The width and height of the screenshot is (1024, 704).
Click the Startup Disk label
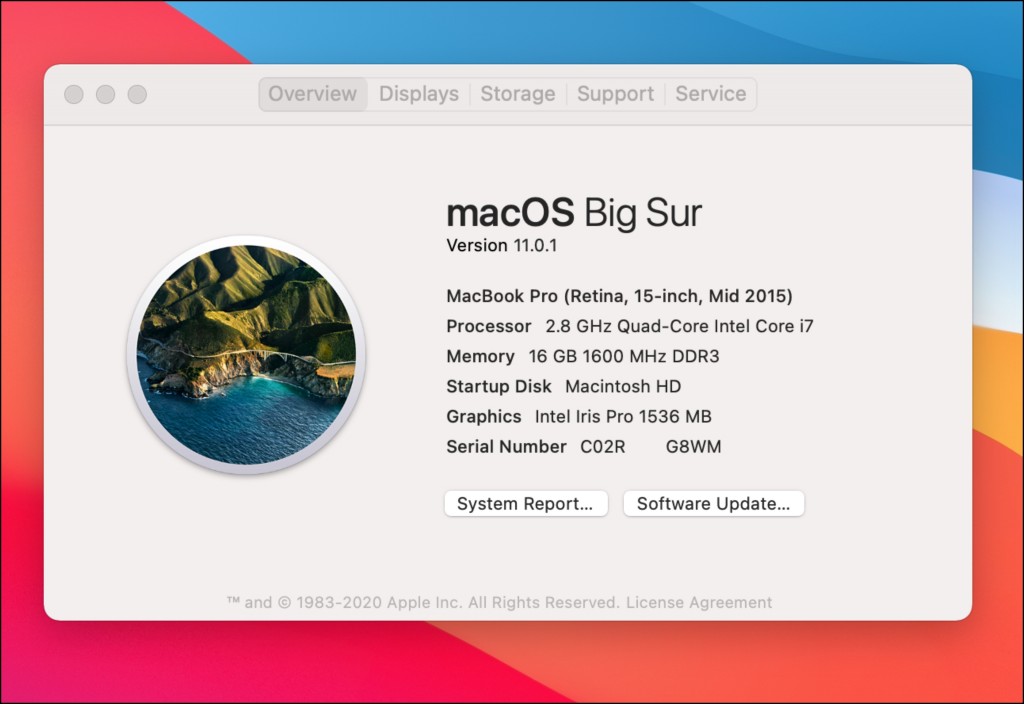coord(498,386)
